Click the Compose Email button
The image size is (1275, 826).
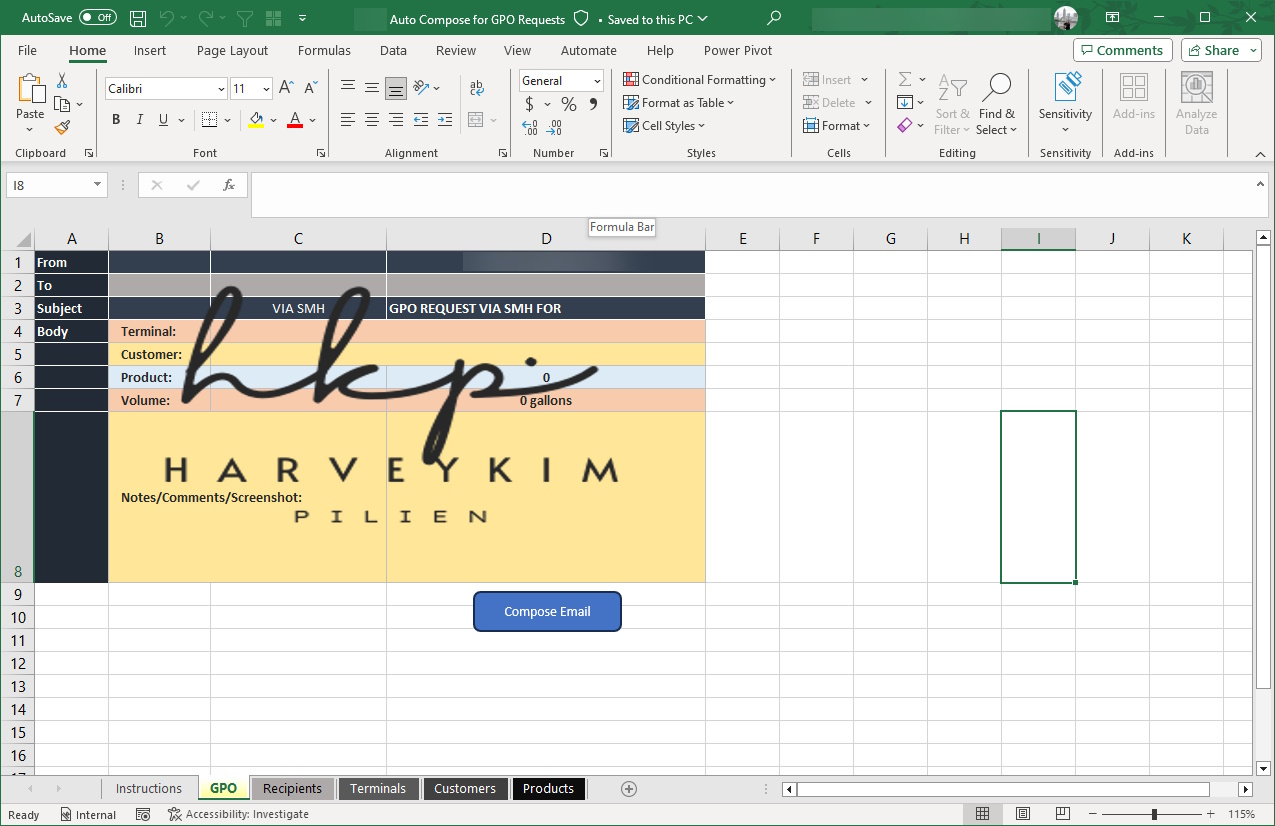click(547, 612)
